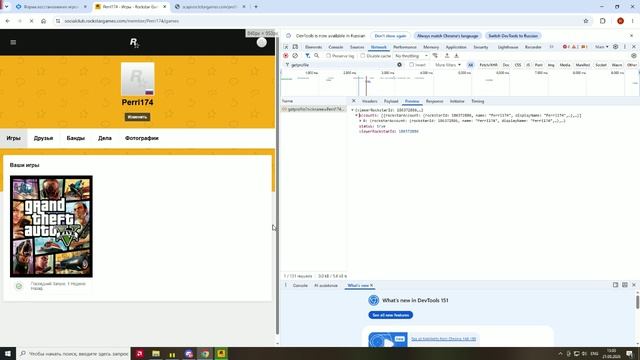Open the Main context dropdown
The height and width of the screenshot is (360, 640).
tap(602, 47)
